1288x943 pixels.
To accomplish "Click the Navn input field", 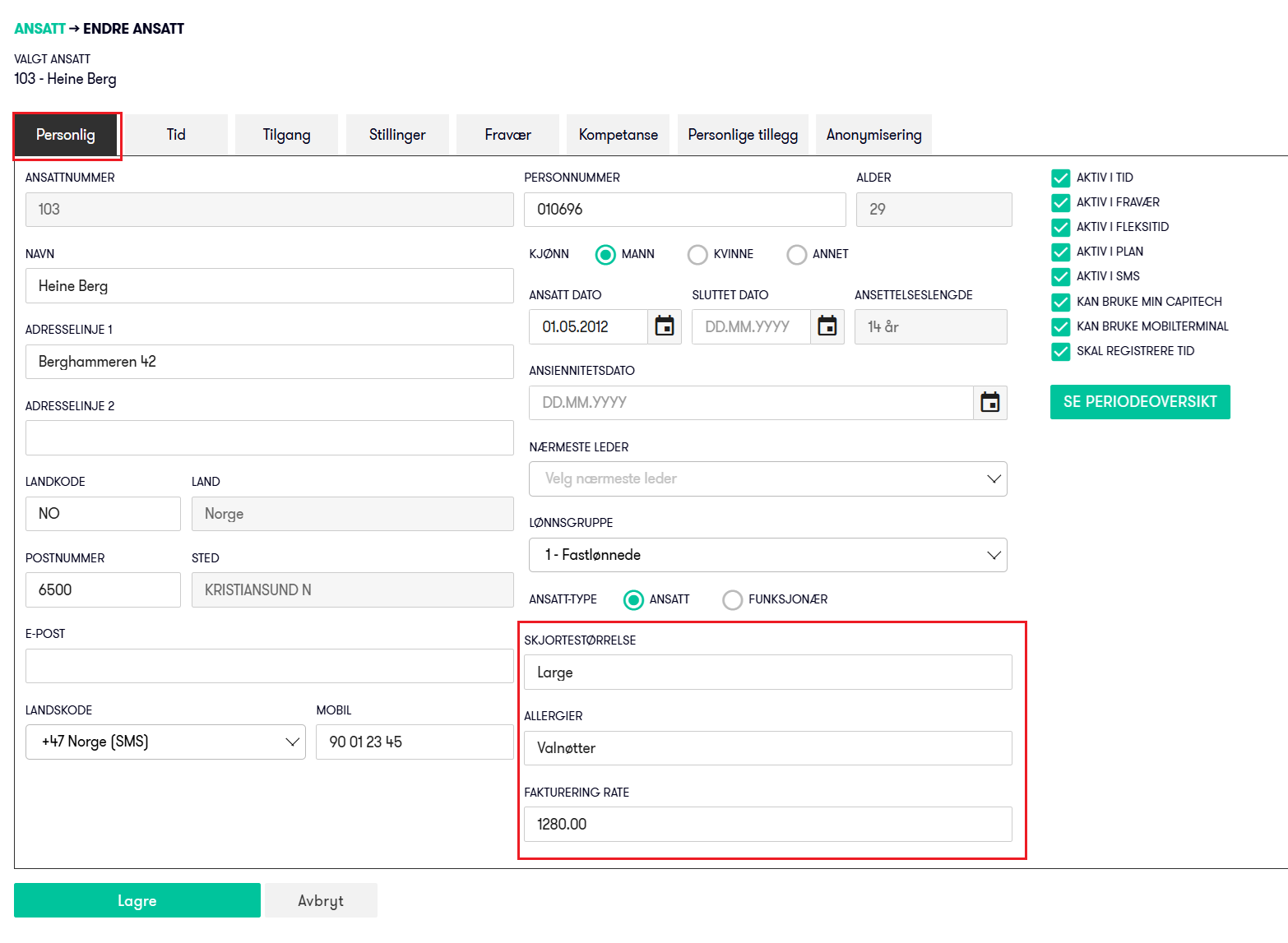I will (x=270, y=286).
